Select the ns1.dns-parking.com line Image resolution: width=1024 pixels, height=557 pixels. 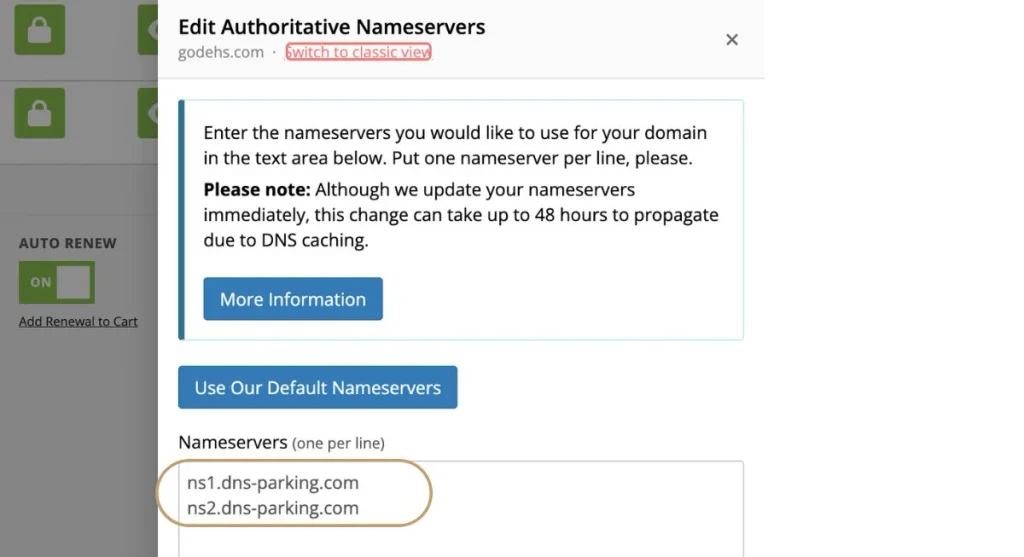[273, 483]
